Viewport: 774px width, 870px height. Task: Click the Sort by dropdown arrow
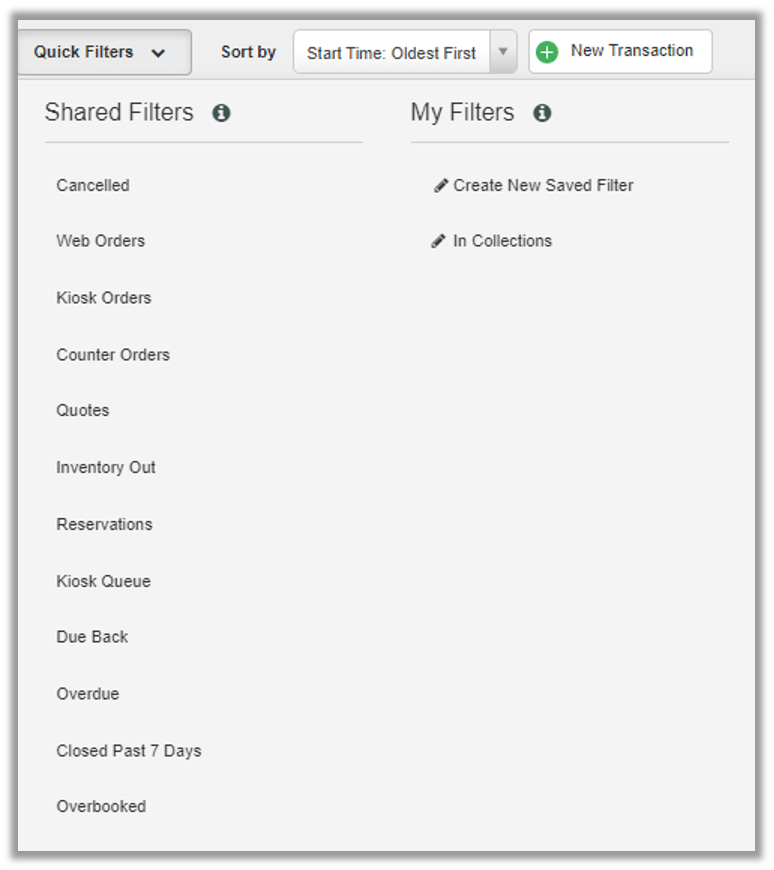click(503, 52)
